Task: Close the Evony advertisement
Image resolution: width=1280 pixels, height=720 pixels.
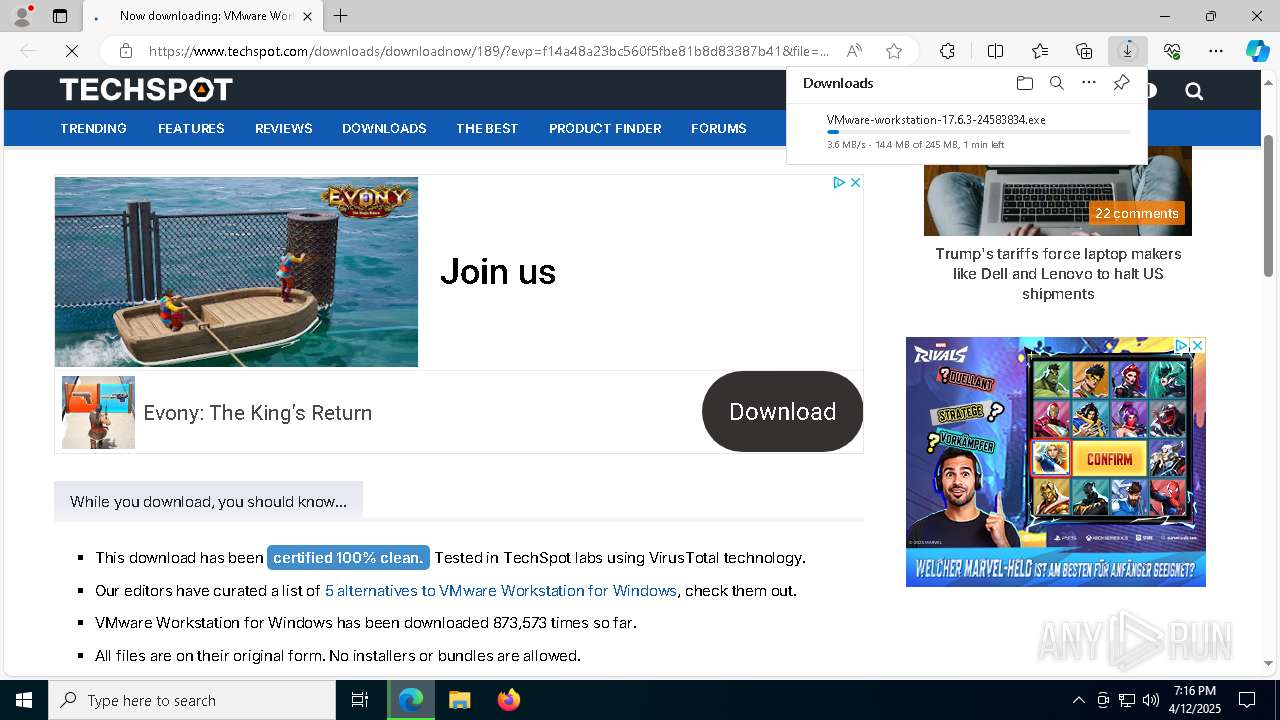Action: tap(855, 183)
